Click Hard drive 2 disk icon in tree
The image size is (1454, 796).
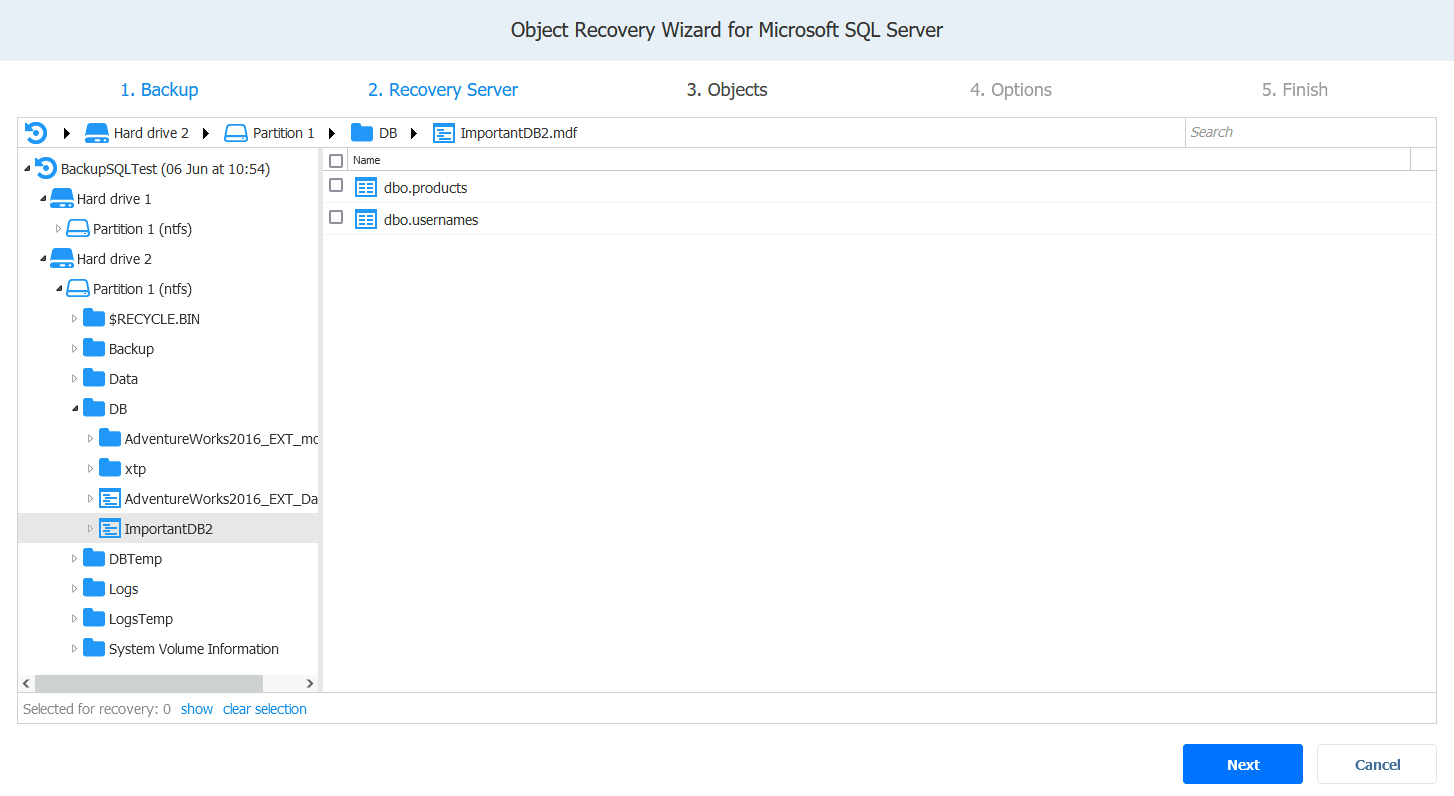(x=62, y=258)
